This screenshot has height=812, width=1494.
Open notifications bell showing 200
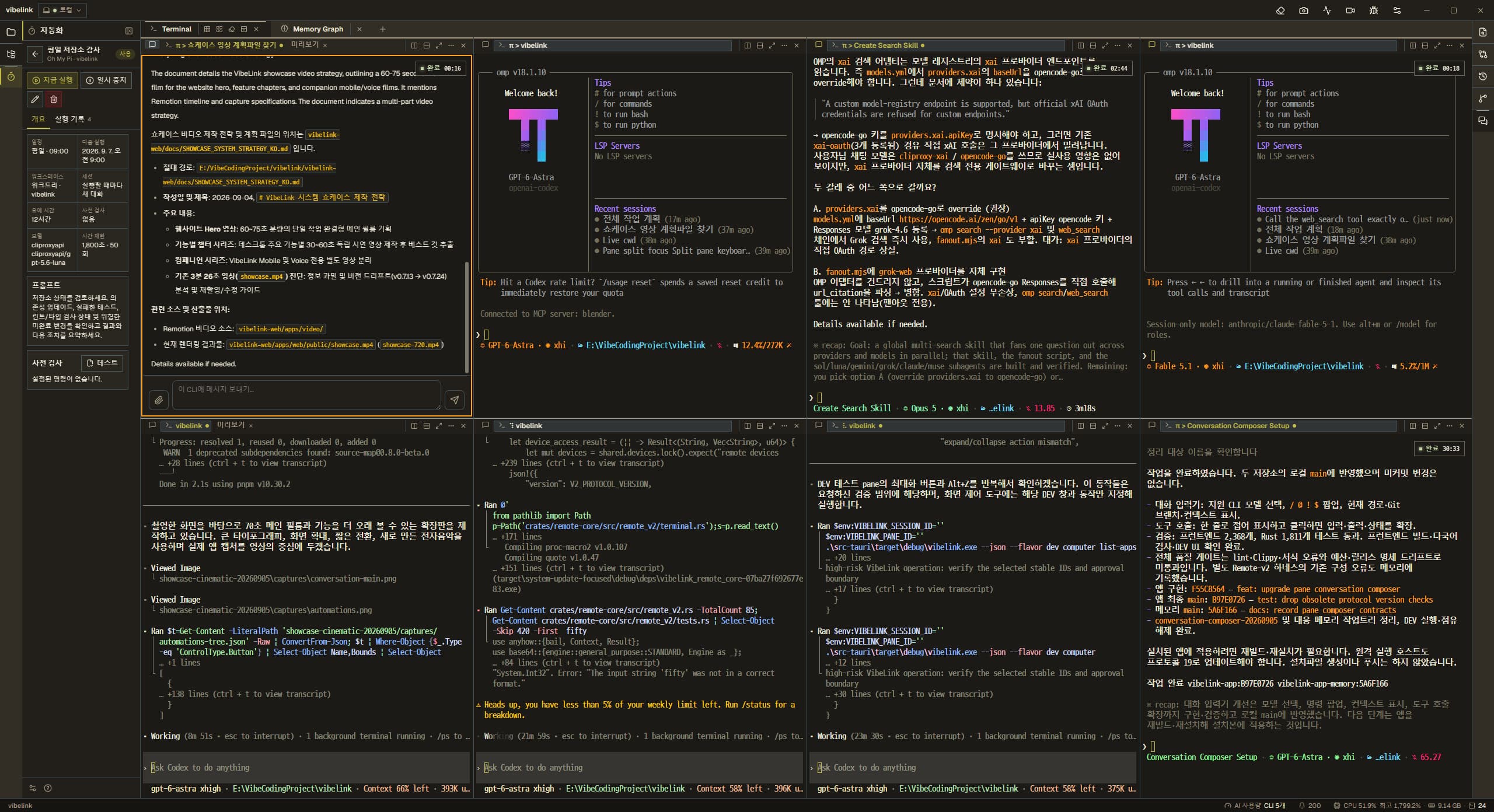1310,806
